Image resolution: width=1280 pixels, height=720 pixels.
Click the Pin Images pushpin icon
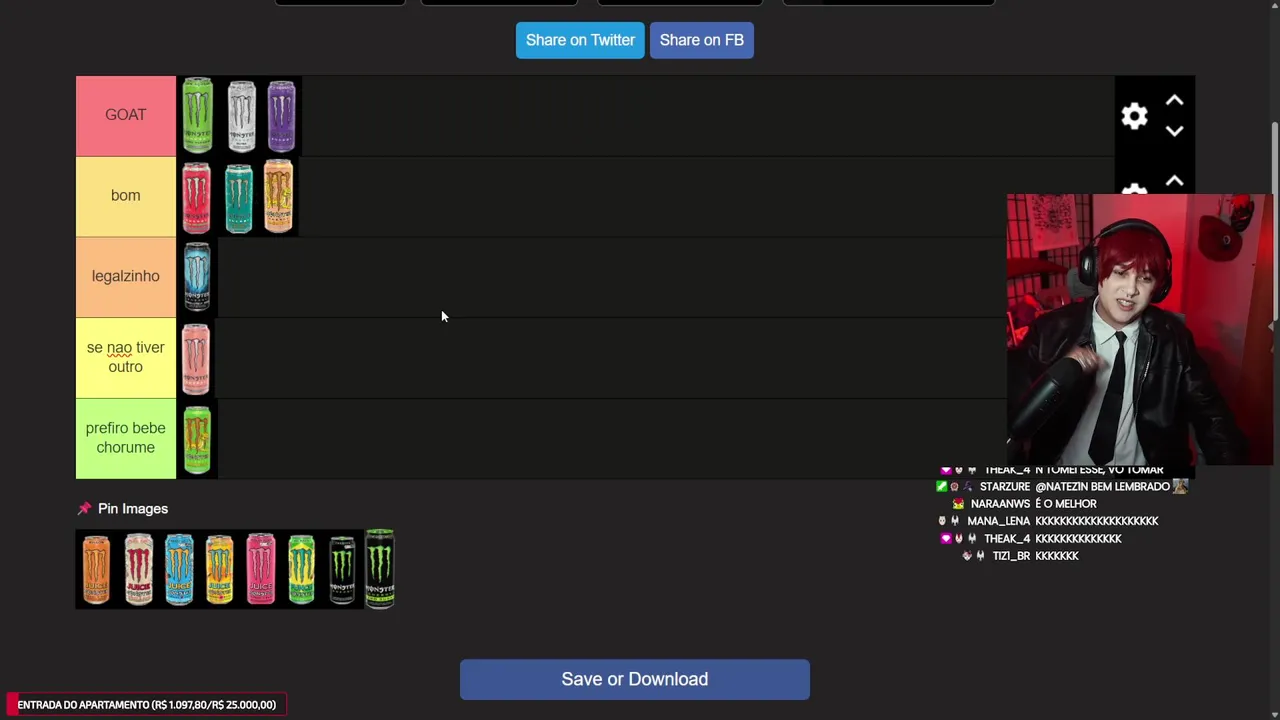pyautogui.click(x=84, y=509)
